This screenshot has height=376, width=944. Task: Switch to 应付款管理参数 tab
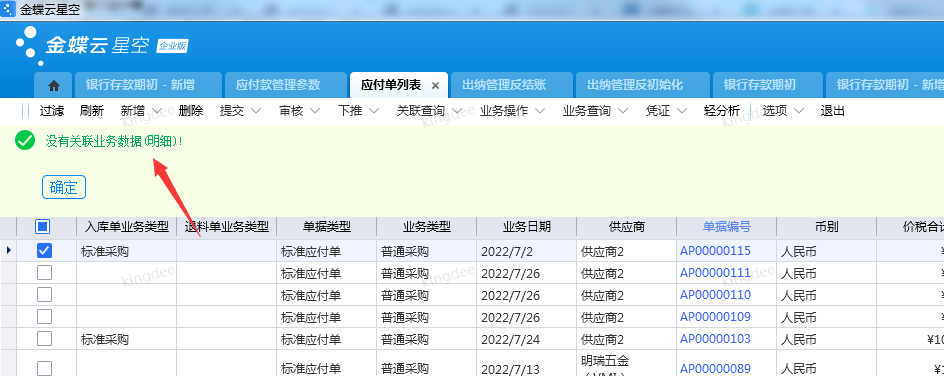click(x=286, y=85)
